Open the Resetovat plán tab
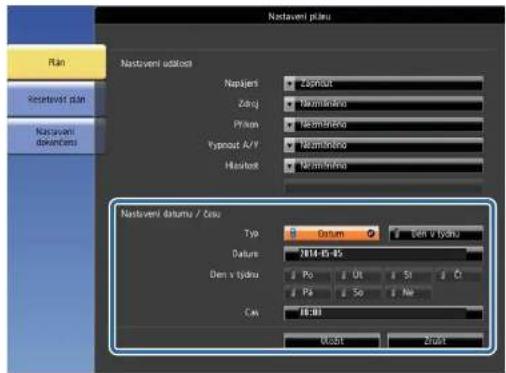506x373 pixels. 57,99
